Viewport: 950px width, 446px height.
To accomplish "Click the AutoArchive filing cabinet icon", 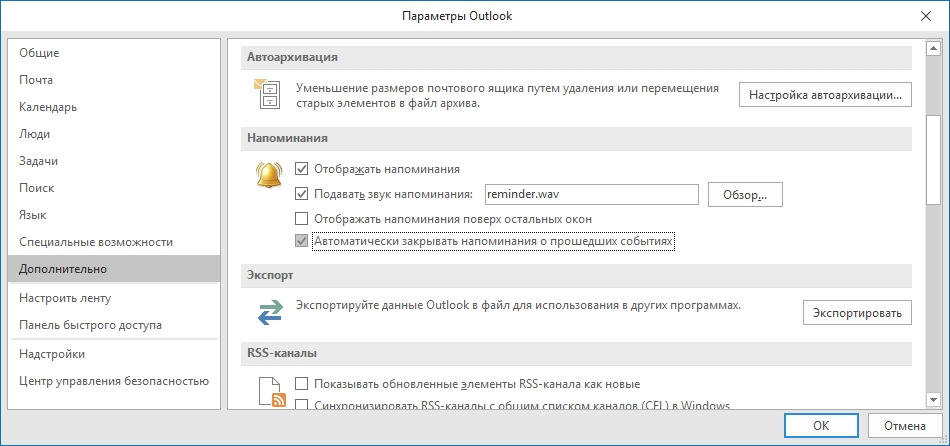I will point(267,94).
